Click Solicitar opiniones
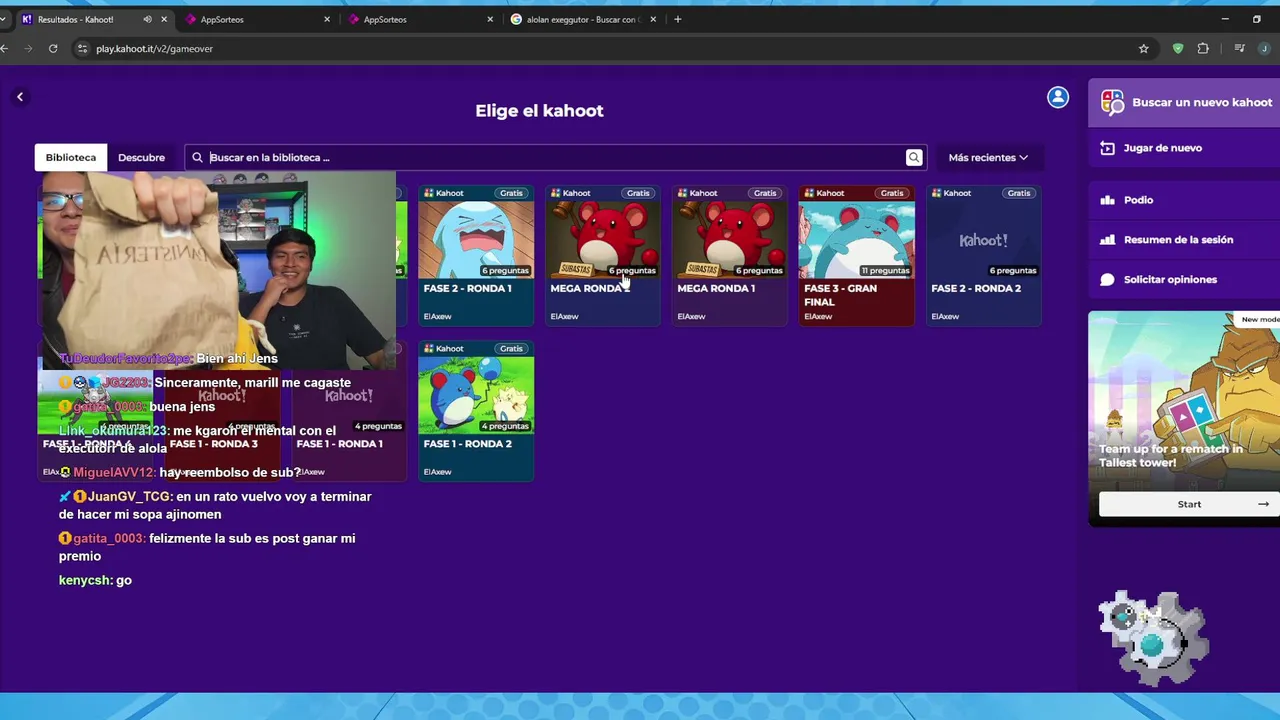 click(x=1184, y=280)
